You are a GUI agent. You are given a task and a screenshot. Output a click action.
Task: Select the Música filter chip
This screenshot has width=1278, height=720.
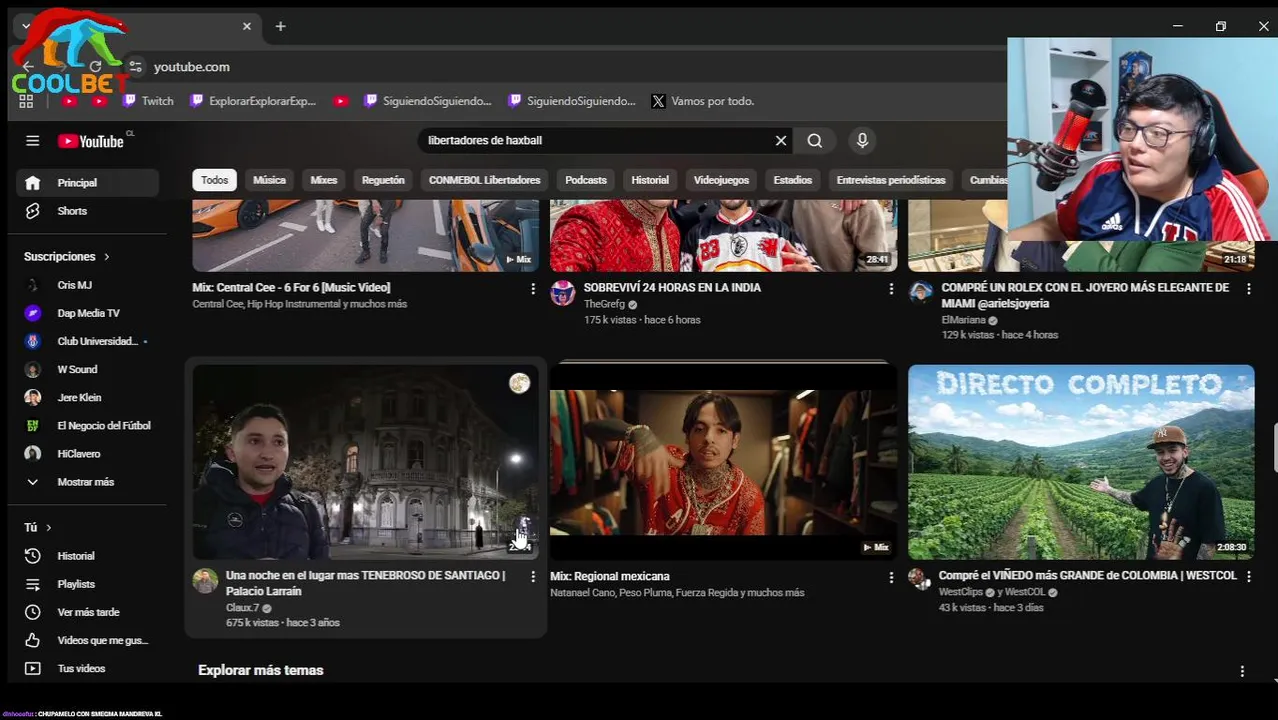point(269,180)
